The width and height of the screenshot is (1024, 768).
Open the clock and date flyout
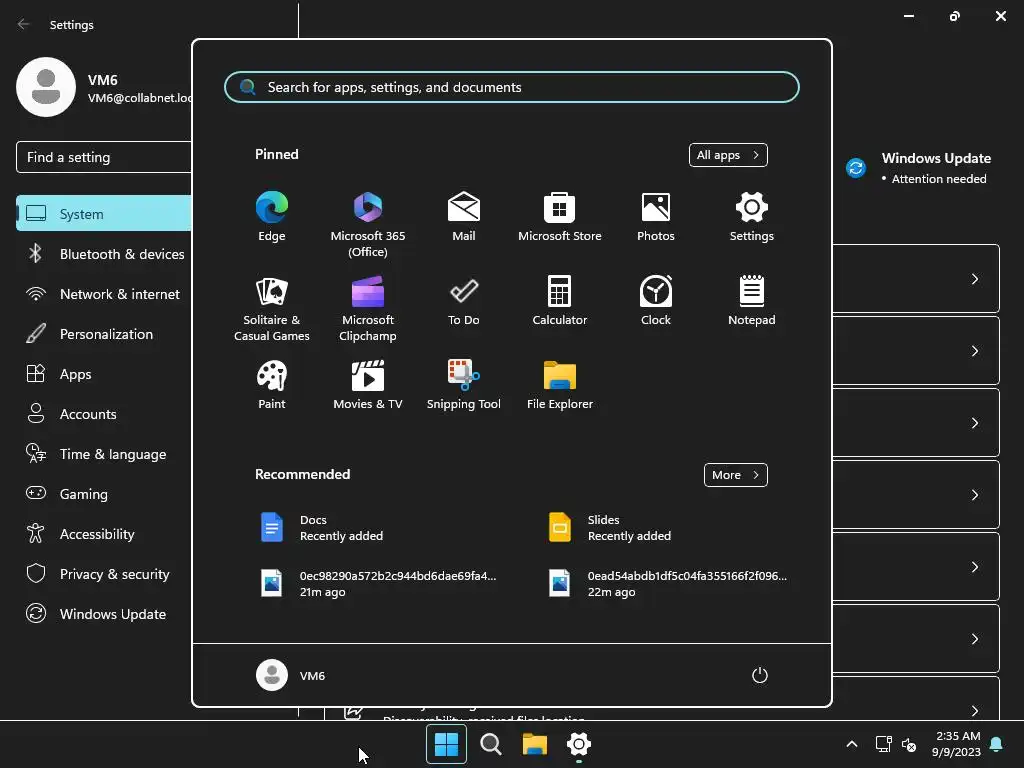click(x=957, y=744)
